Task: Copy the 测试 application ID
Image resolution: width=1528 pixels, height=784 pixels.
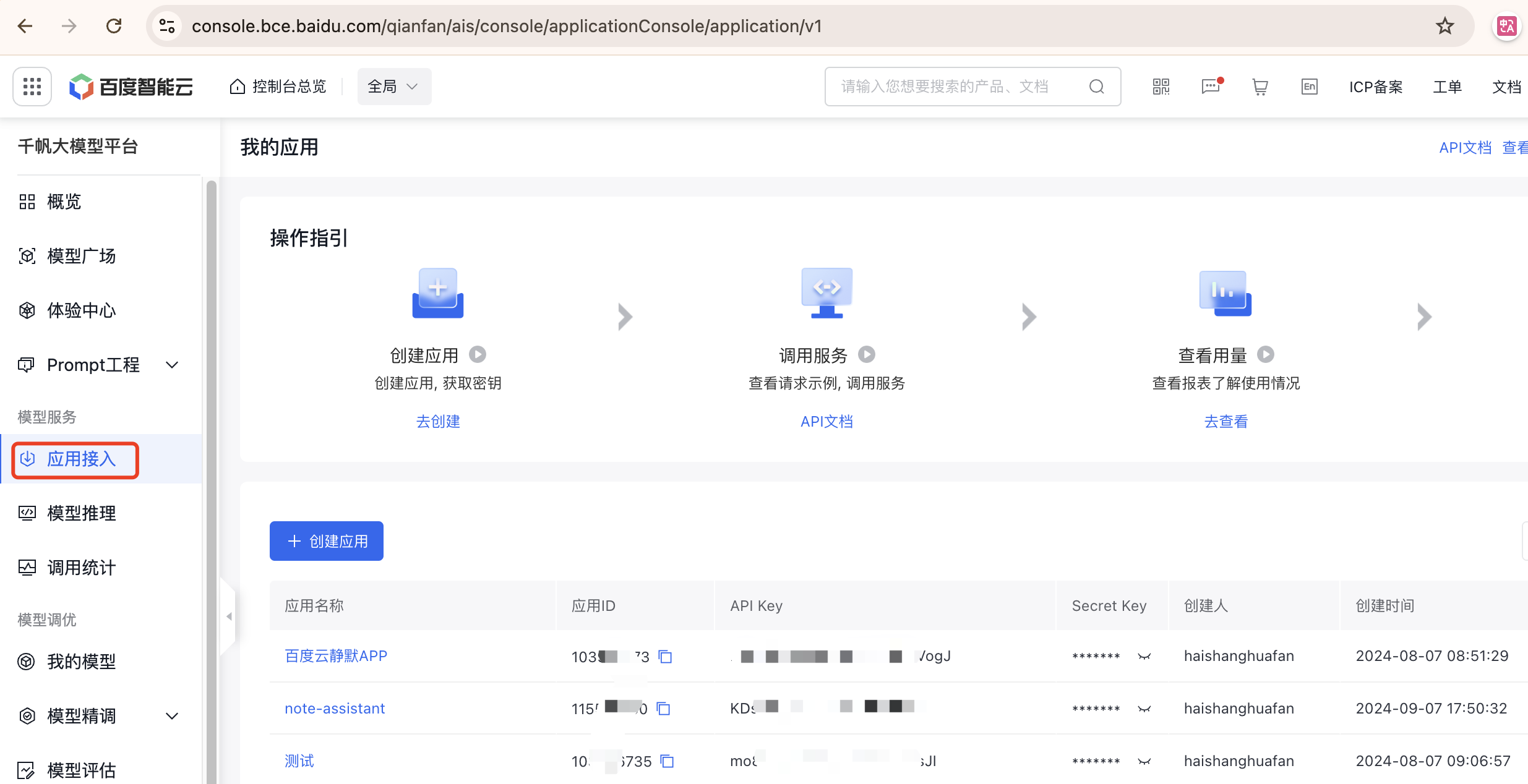Action: click(667, 761)
